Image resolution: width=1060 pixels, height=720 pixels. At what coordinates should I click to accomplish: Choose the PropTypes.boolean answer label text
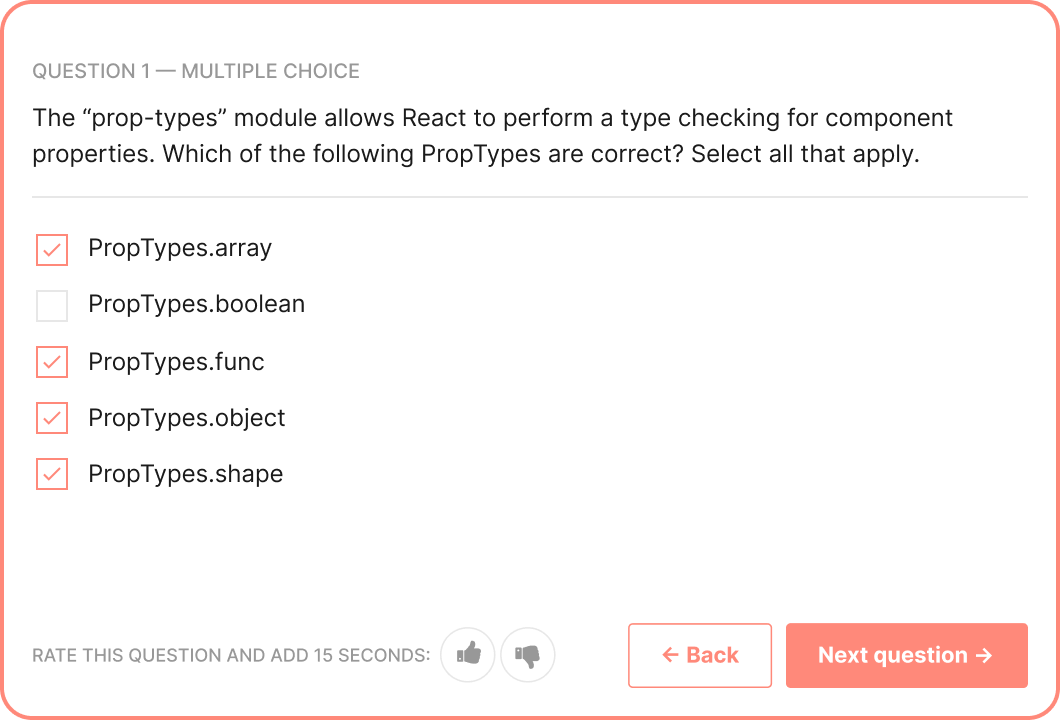pos(197,304)
